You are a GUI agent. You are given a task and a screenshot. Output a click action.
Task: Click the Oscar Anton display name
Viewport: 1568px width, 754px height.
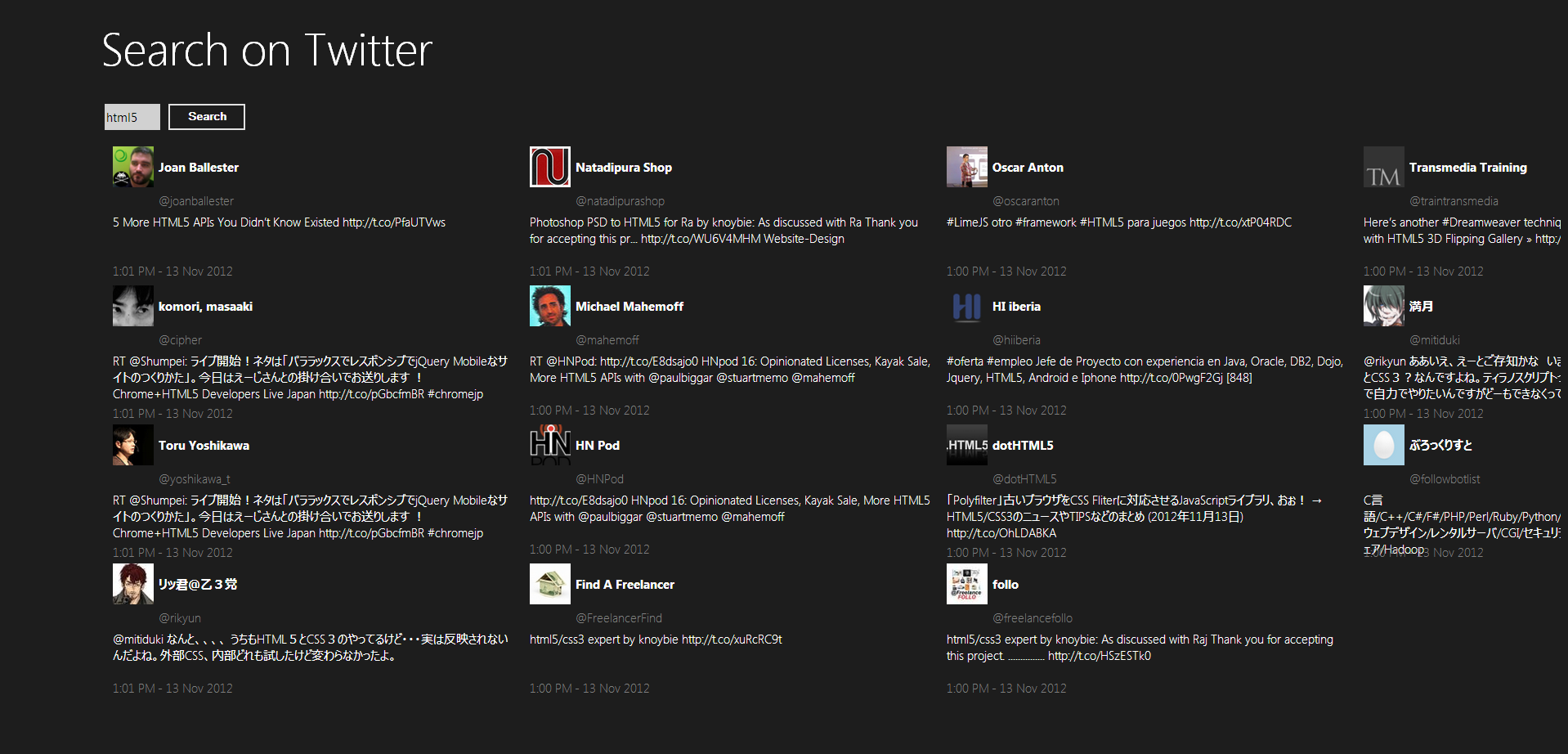pyautogui.click(x=1027, y=168)
